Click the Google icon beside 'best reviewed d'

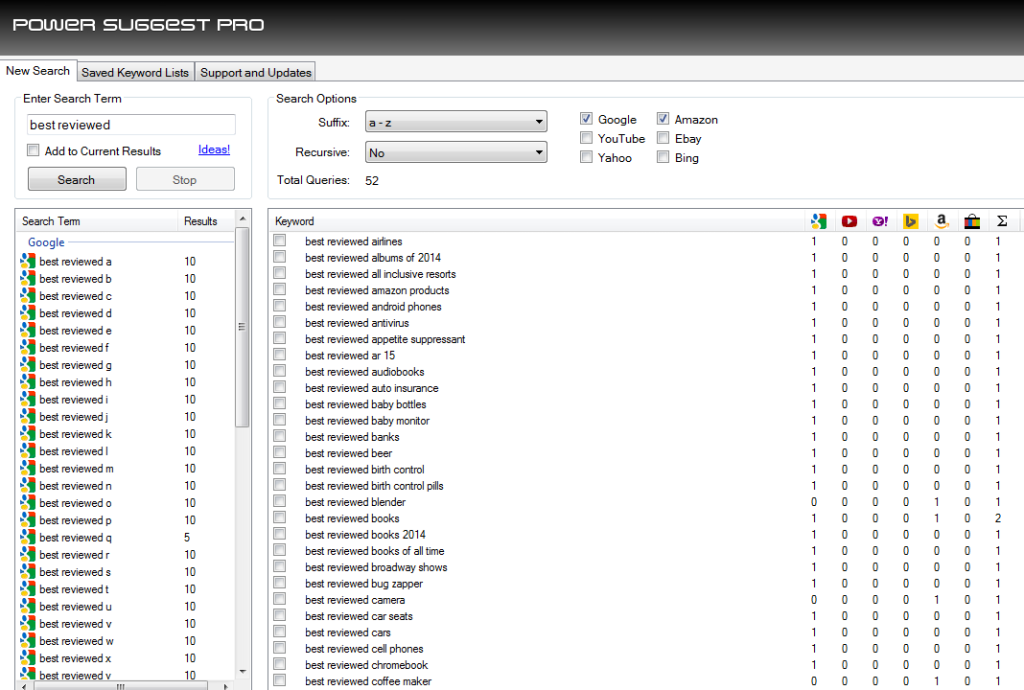pos(27,313)
